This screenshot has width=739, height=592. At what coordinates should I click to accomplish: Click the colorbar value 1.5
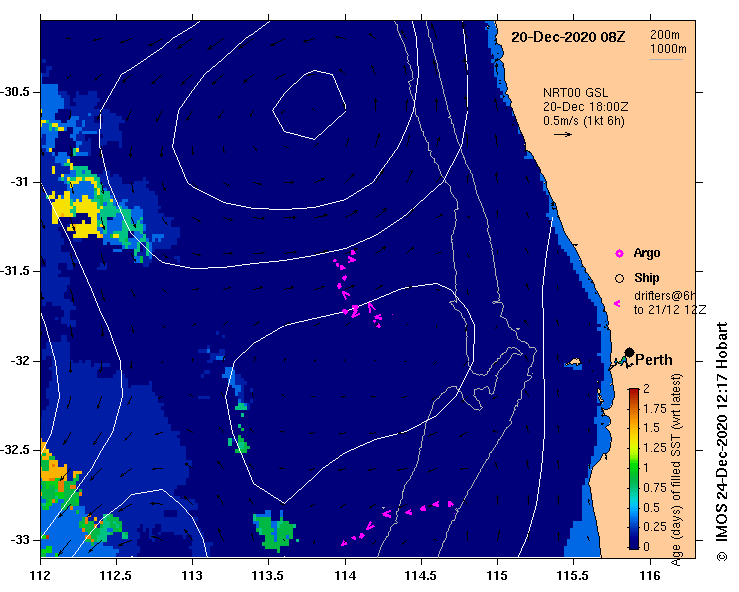click(651, 428)
